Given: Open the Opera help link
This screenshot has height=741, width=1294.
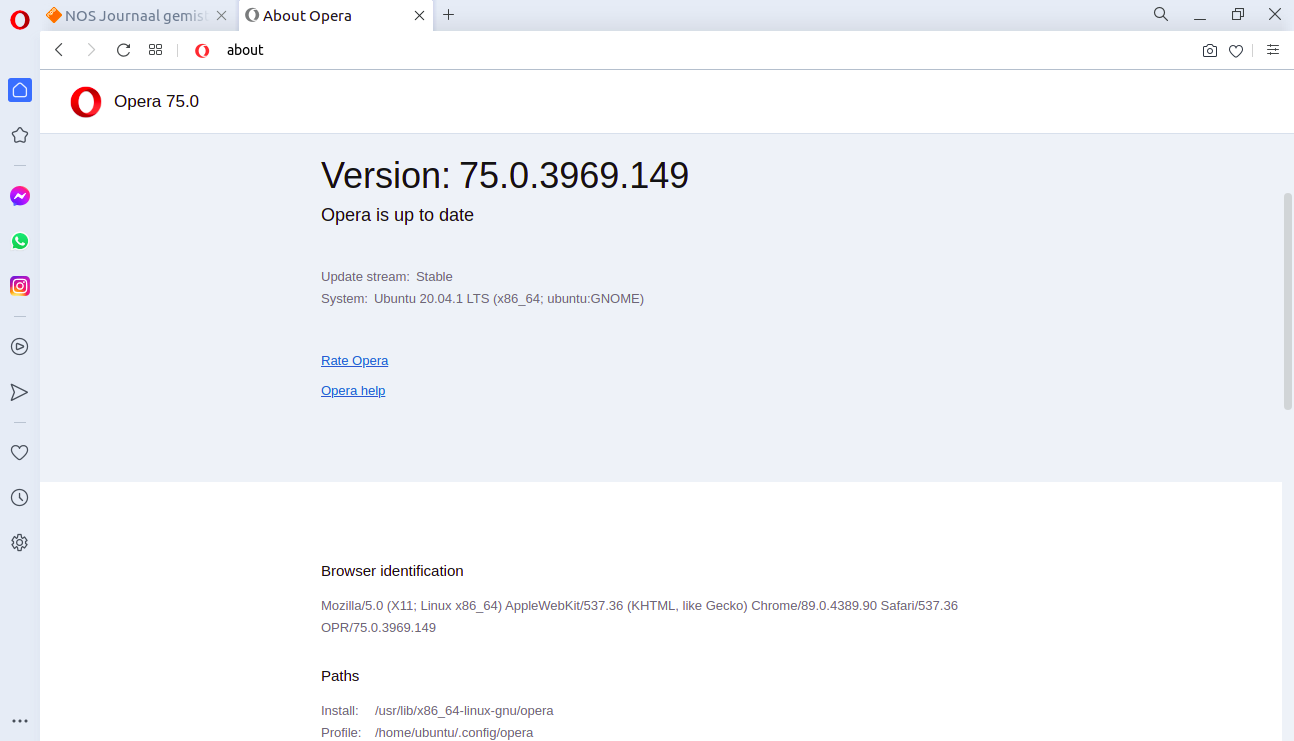Looking at the screenshot, I should point(352,391).
